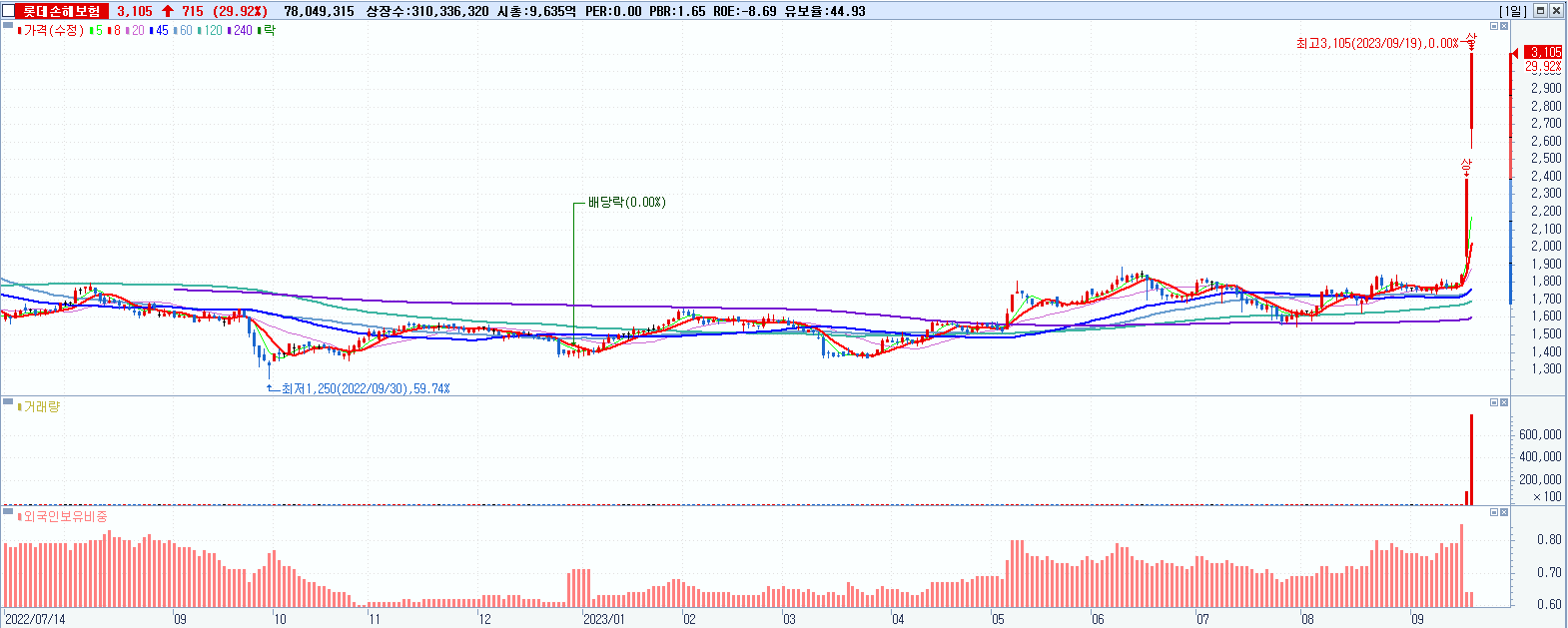
Task: Click the 600,000 volume axis label
Action: tap(1540, 434)
